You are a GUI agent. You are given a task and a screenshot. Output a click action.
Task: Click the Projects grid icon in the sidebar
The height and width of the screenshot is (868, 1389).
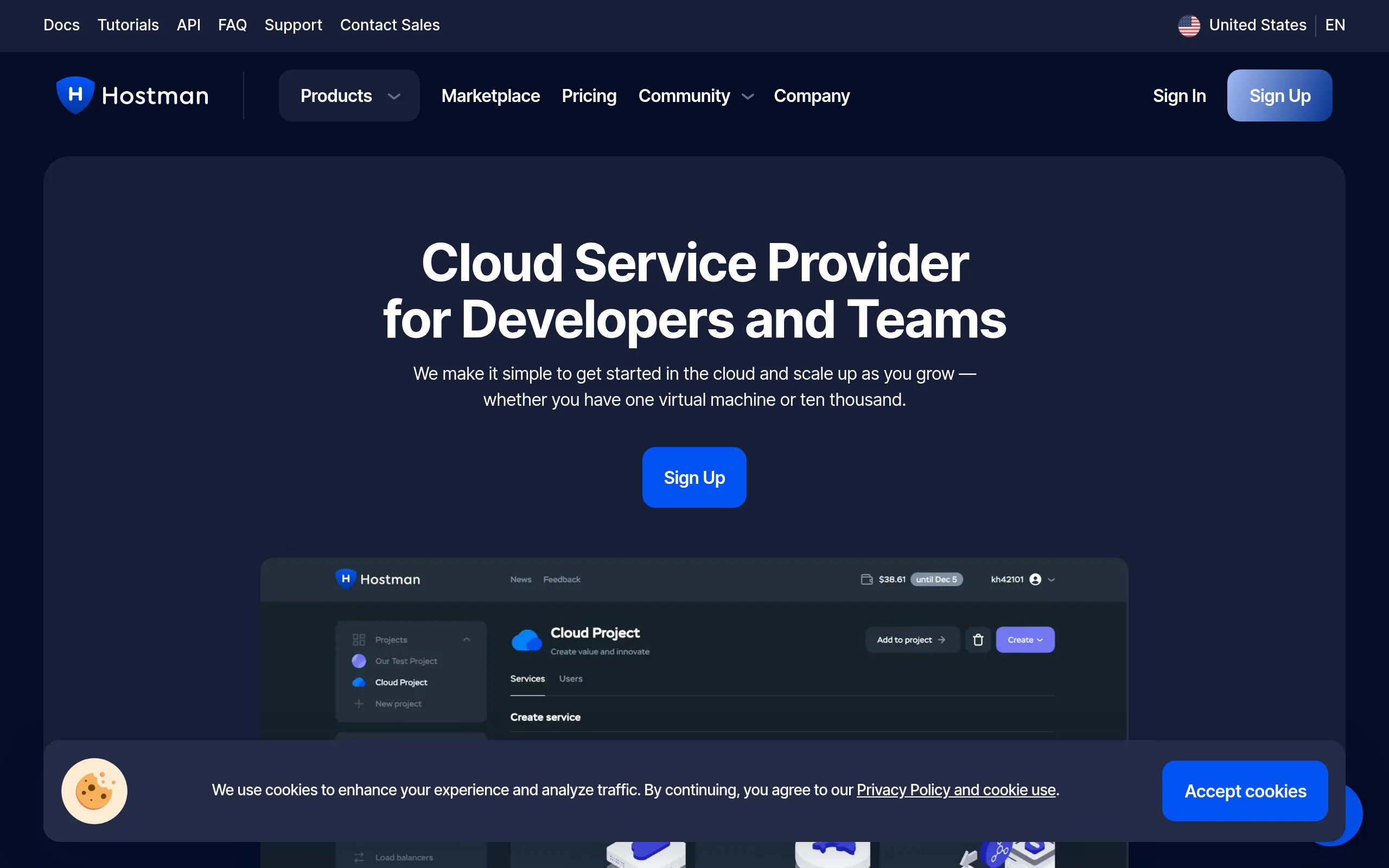click(359, 640)
